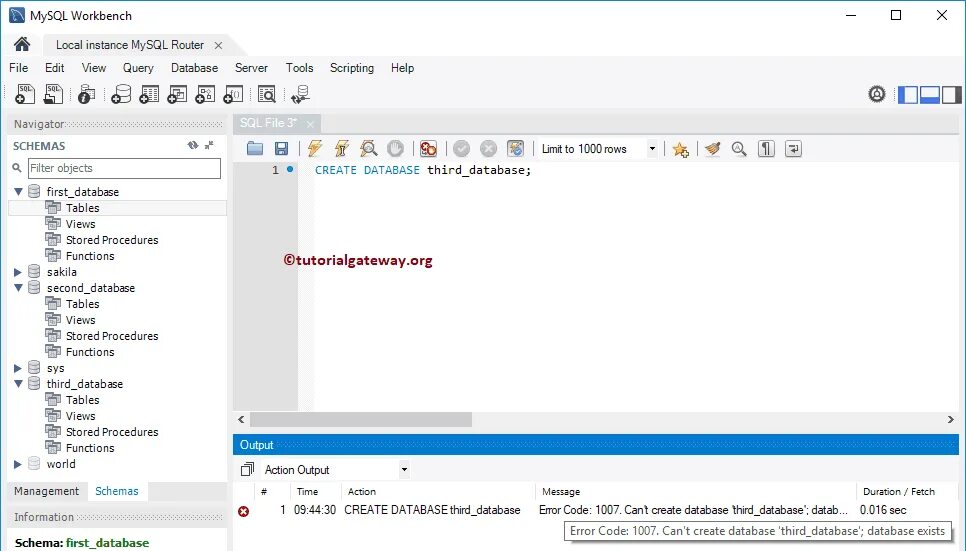The image size is (966, 551).
Task: Toggle invisible characters pilcrow icon
Action: click(x=766, y=149)
